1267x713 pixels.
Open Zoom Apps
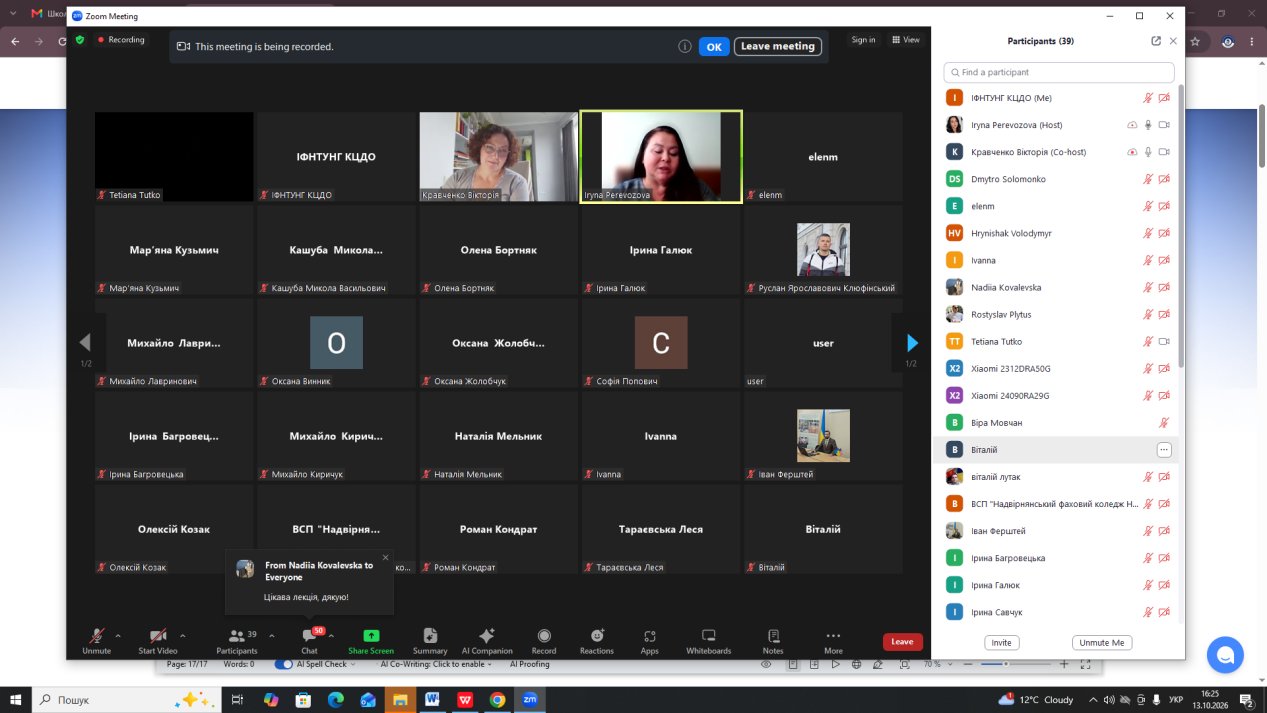pyautogui.click(x=650, y=640)
